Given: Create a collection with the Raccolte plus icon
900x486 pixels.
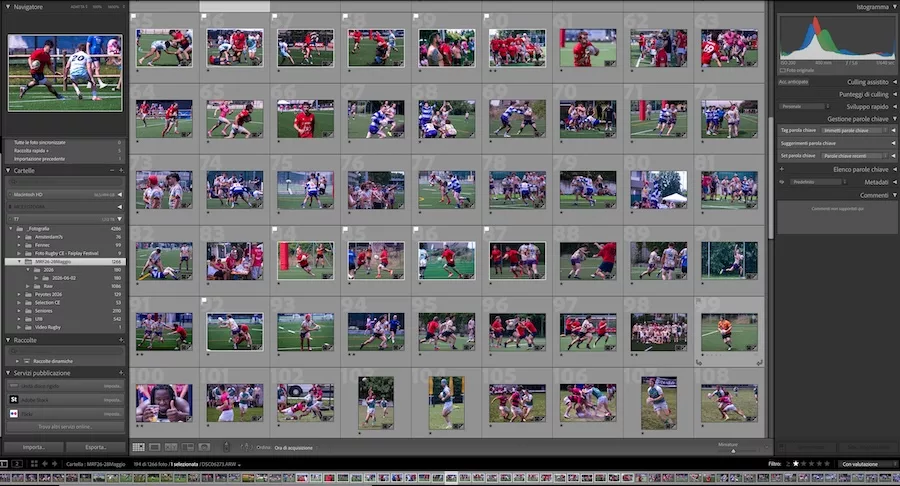Looking at the screenshot, I should click(x=121, y=340).
